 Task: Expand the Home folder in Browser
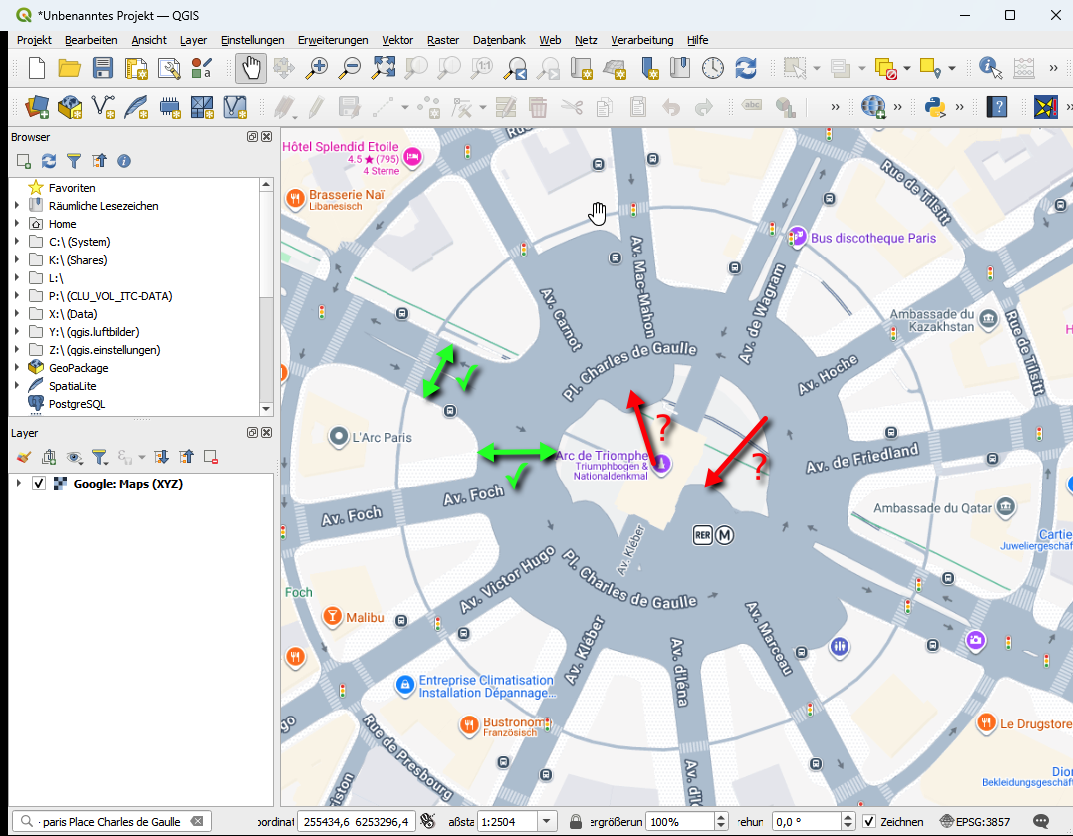point(16,224)
